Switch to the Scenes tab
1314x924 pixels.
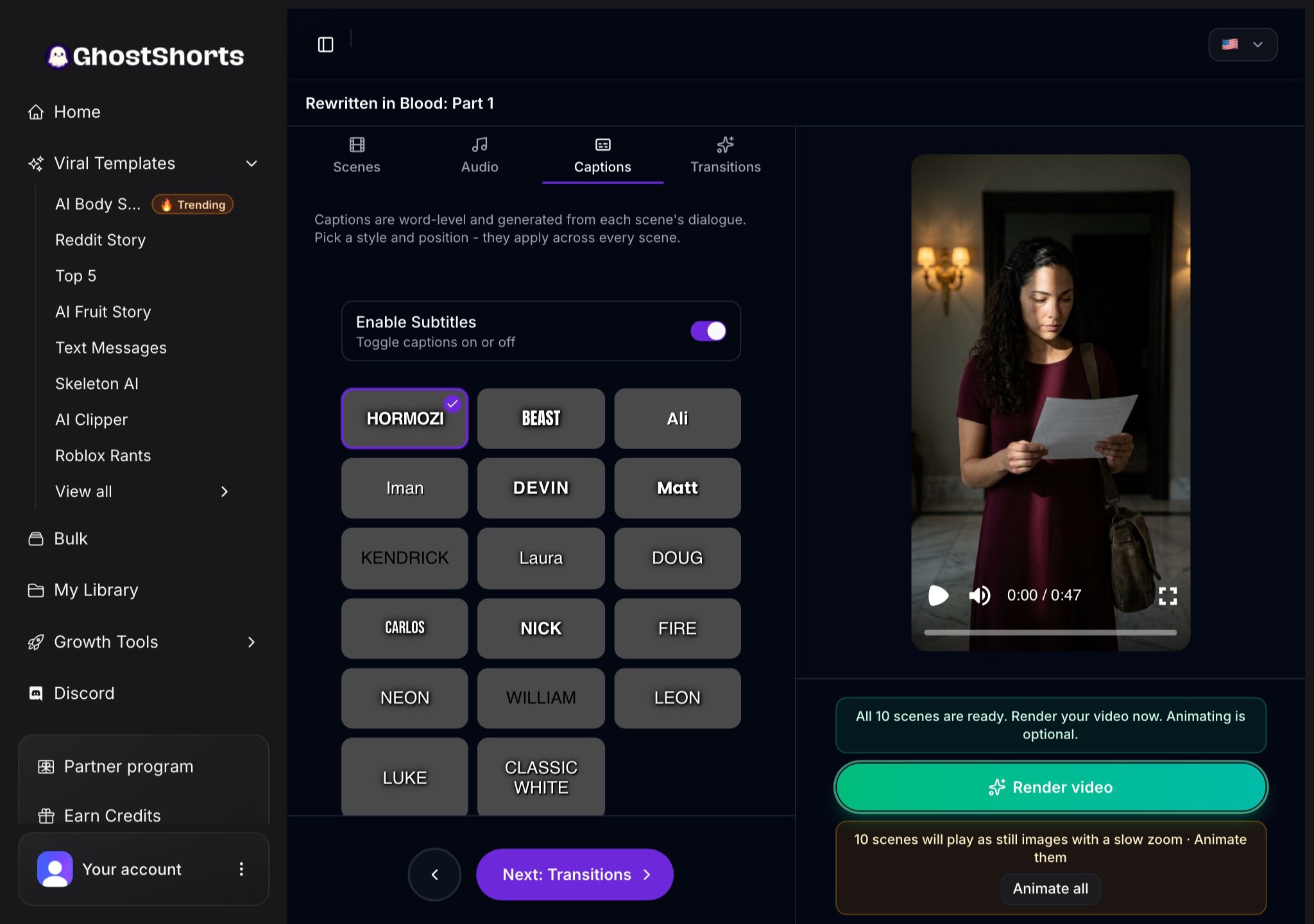click(357, 155)
